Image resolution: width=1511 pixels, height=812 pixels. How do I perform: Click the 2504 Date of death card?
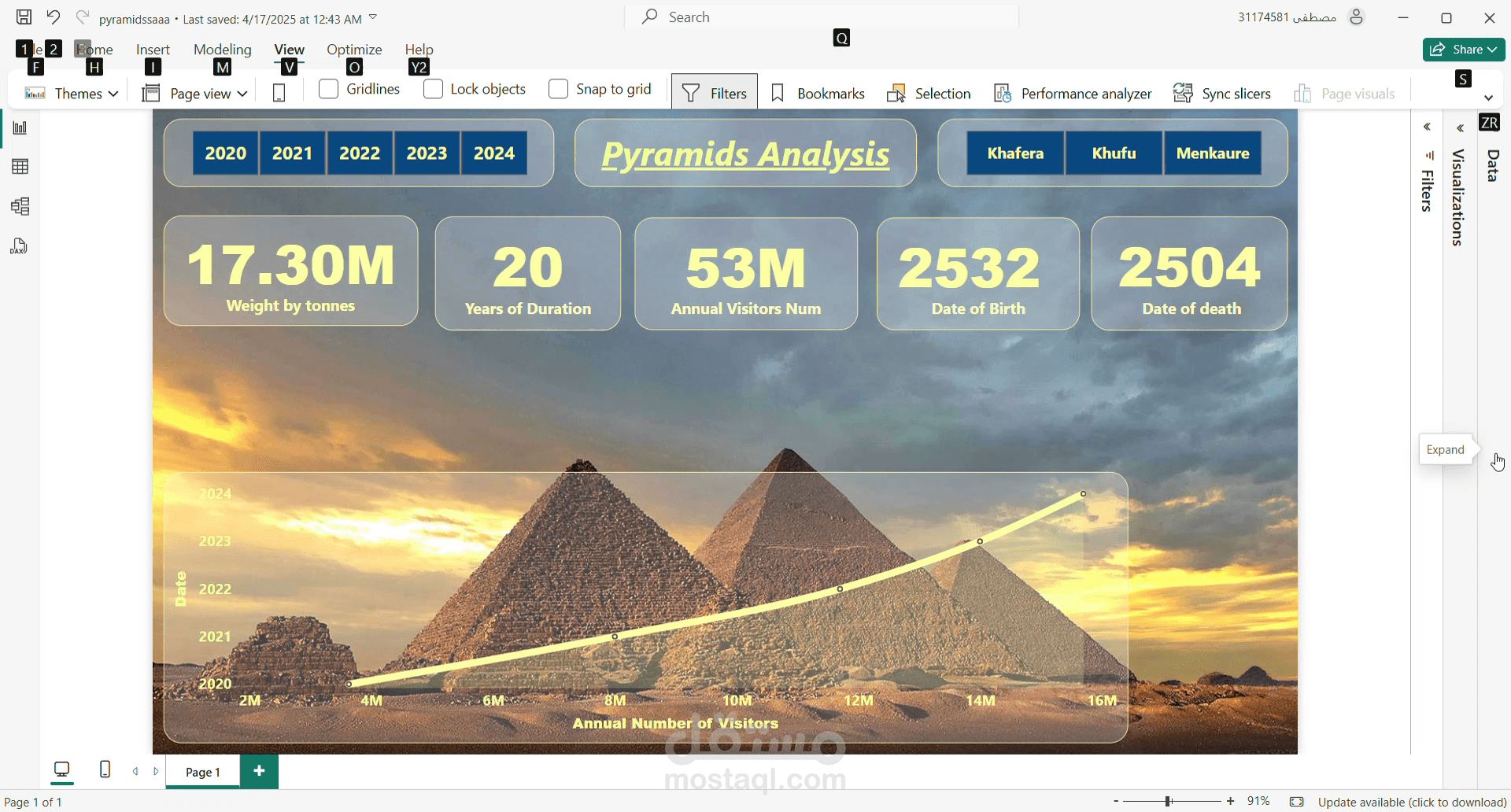click(1190, 273)
